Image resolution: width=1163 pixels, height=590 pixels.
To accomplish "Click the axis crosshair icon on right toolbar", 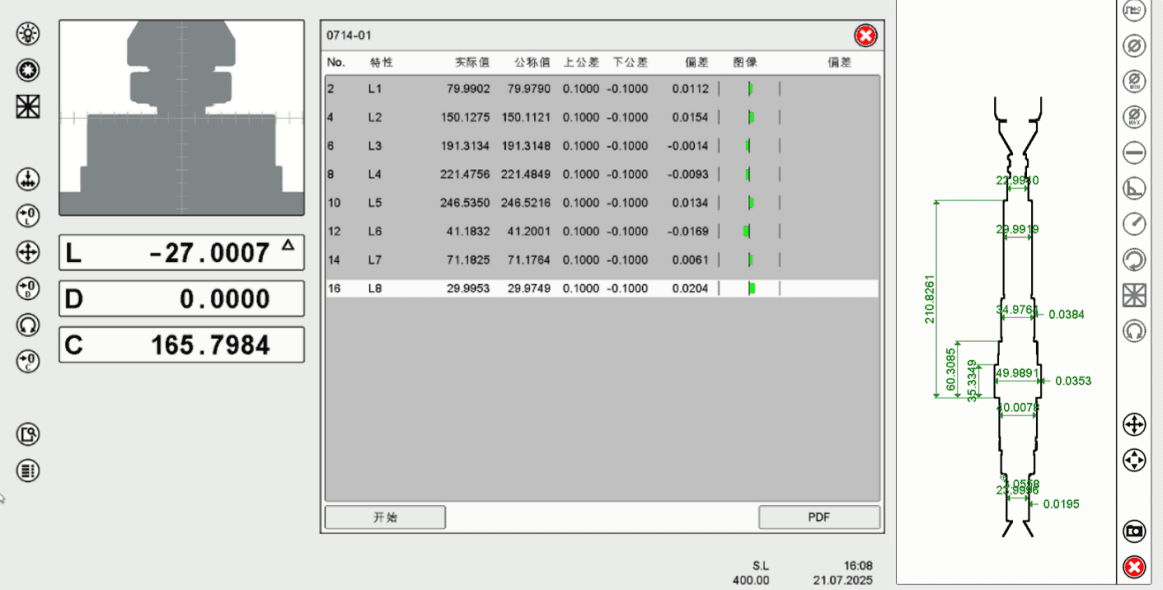I will (x=1134, y=425).
